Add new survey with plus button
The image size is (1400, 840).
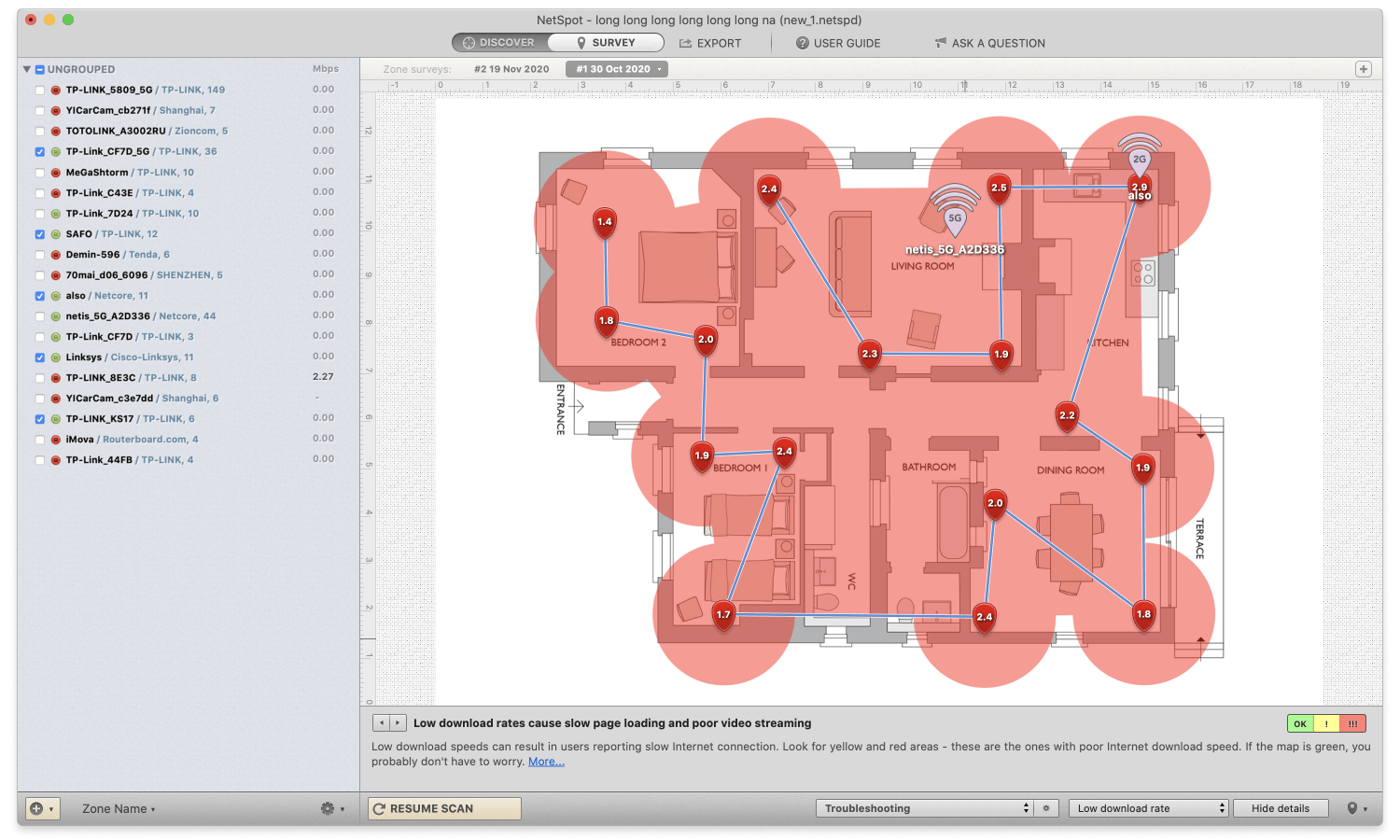[x=1364, y=69]
